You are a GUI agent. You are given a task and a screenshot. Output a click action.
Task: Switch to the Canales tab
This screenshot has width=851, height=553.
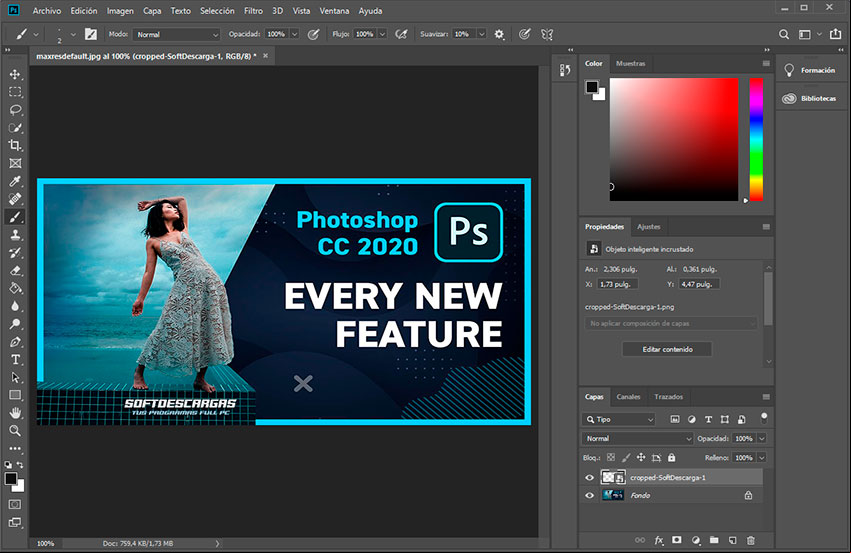tap(628, 397)
